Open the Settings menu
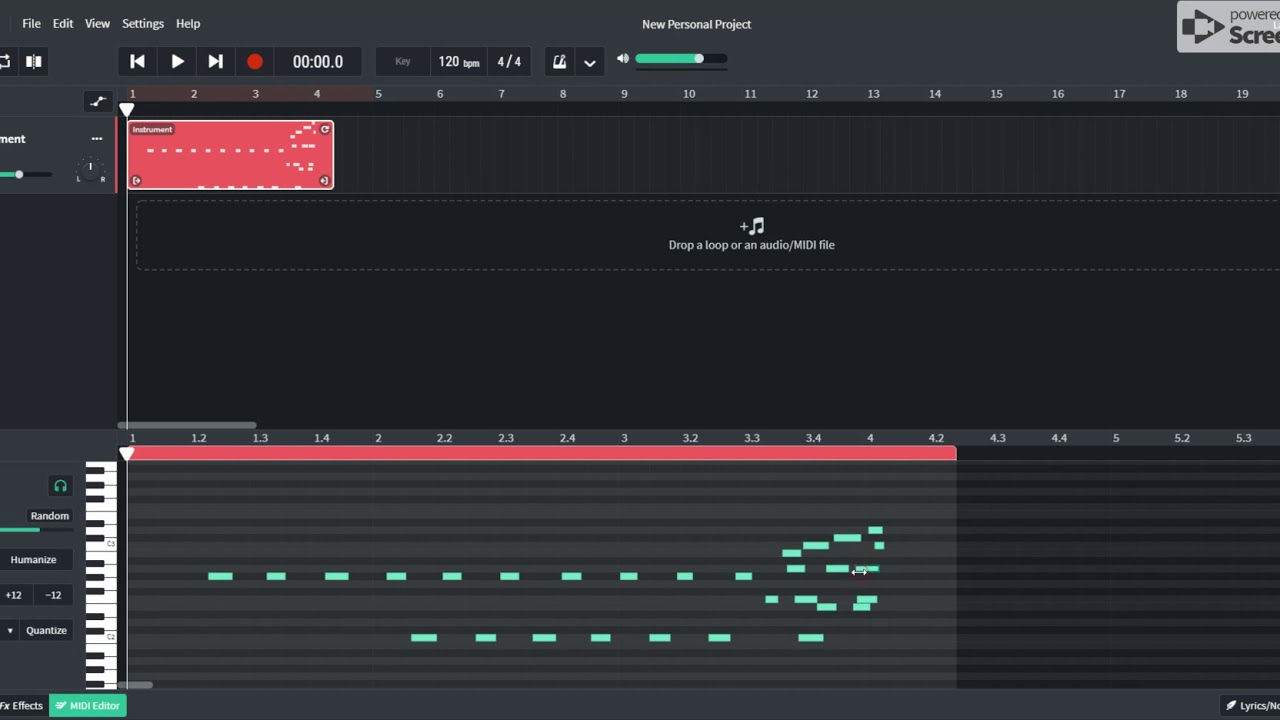 pyautogui.click(x=143, y=23)
